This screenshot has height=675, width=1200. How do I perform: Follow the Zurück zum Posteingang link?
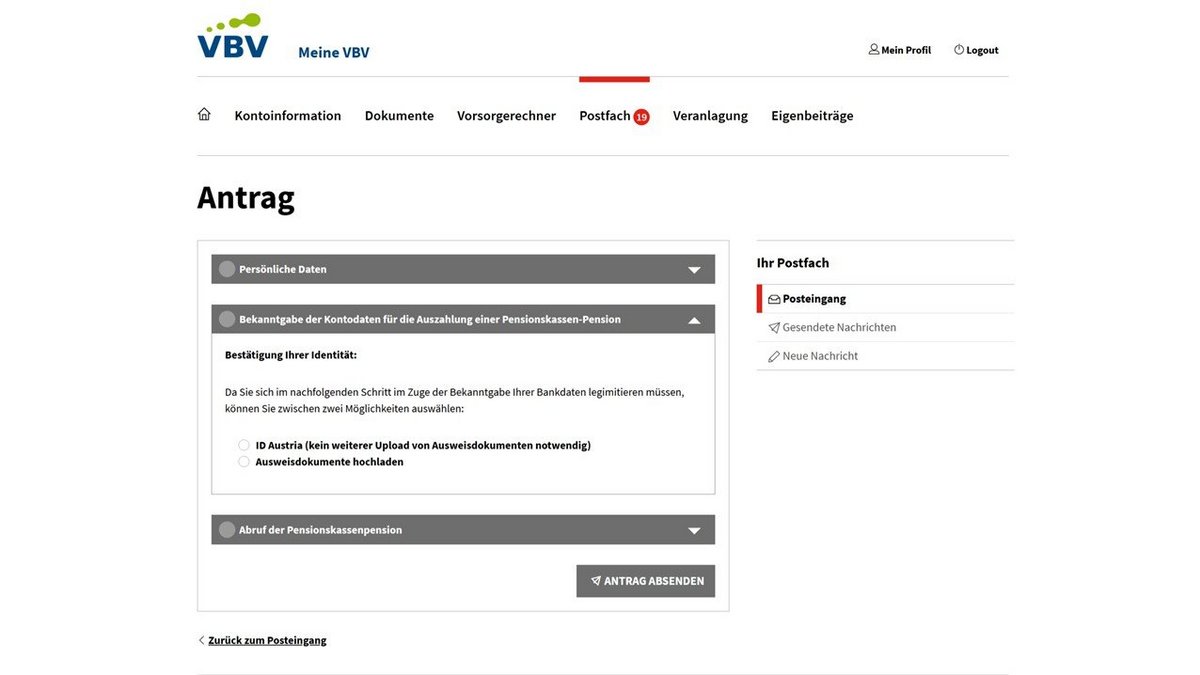(266, 639)
